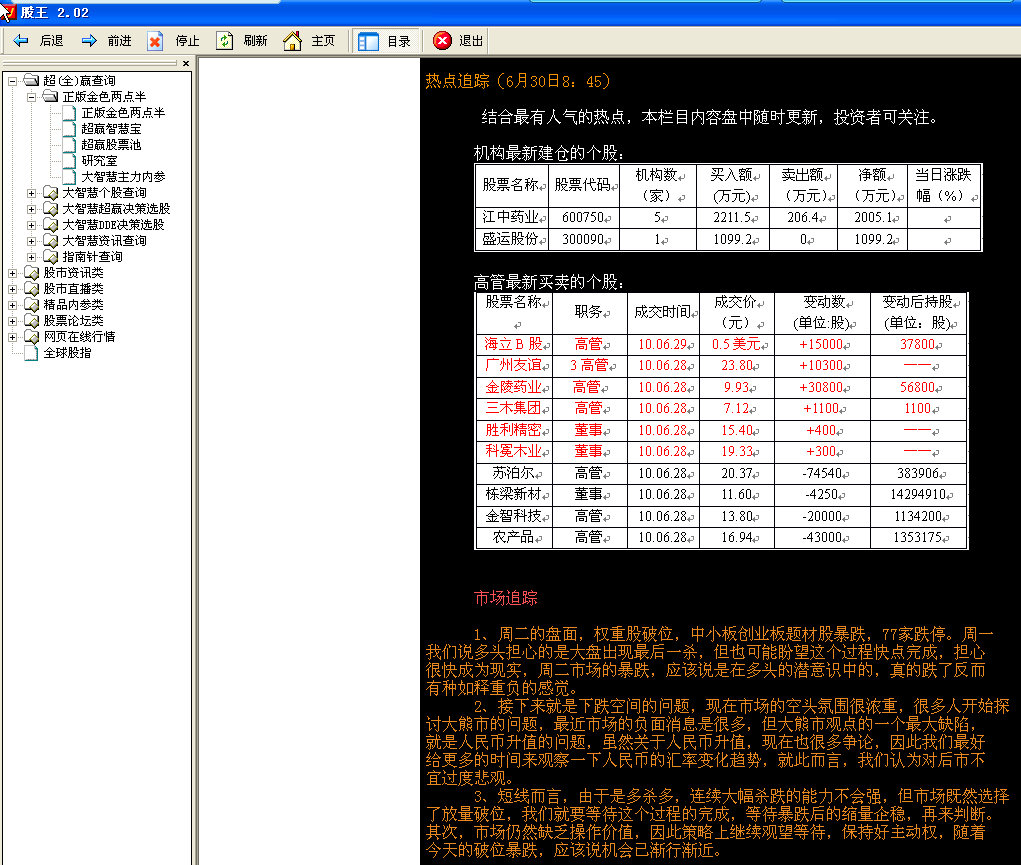Select the 精品内参类 folder icon
Image resolution: width=1021 pixels, height=865 pixels.
tap(32, 304)
